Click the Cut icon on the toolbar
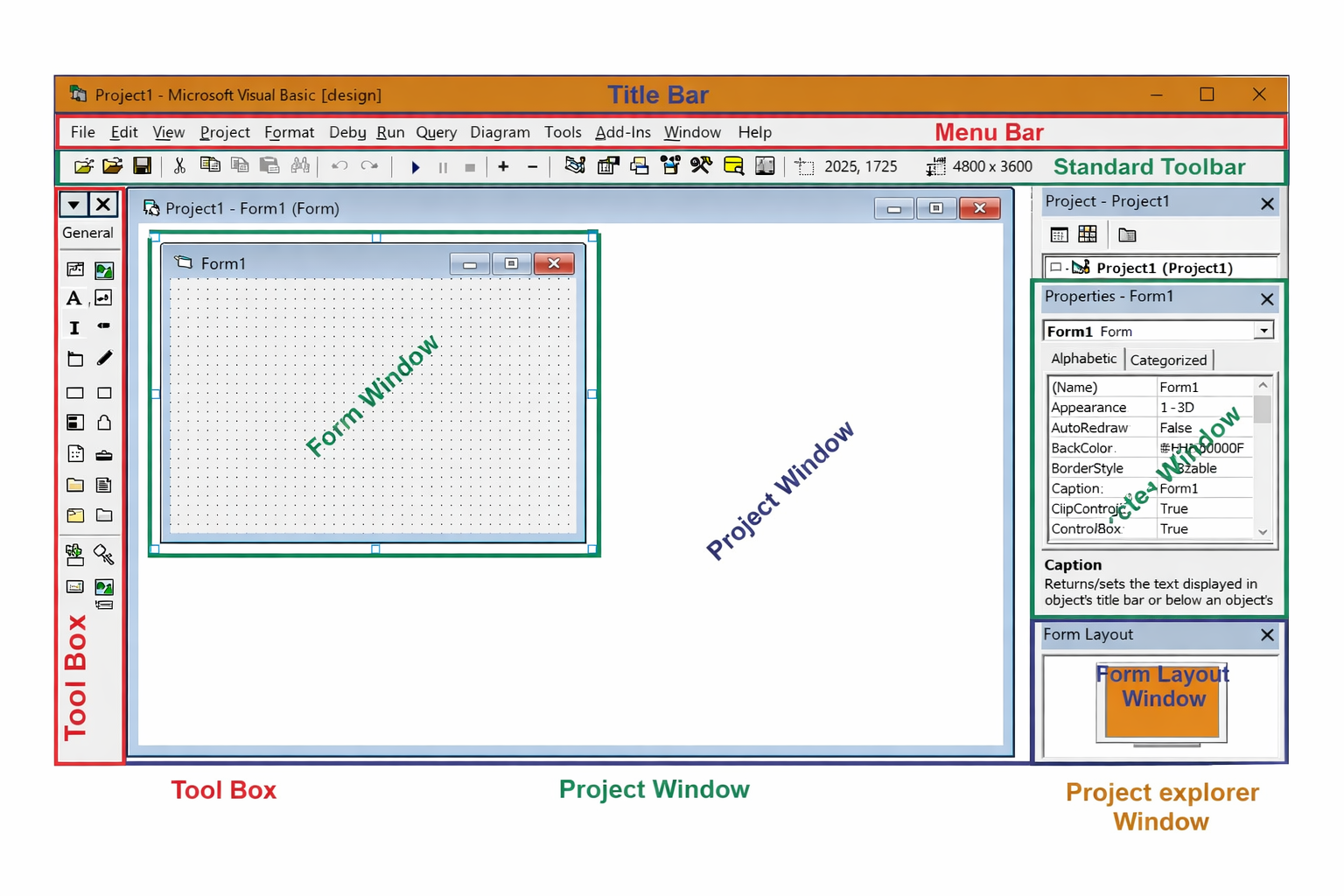This screenshot has height=896, width=1344. pos(179,166)
